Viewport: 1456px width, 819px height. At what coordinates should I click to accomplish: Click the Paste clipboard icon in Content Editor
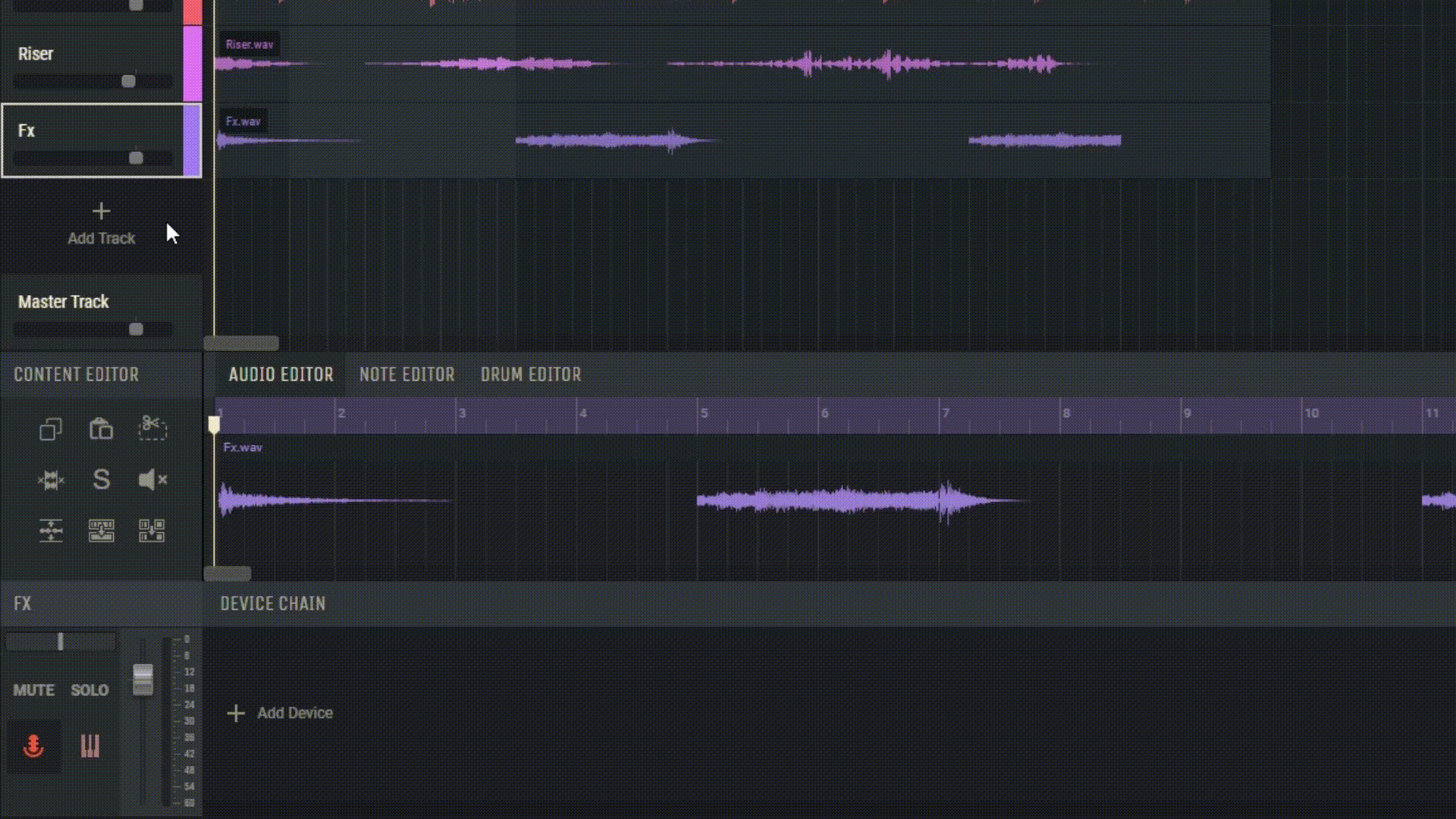pos(101,429)
